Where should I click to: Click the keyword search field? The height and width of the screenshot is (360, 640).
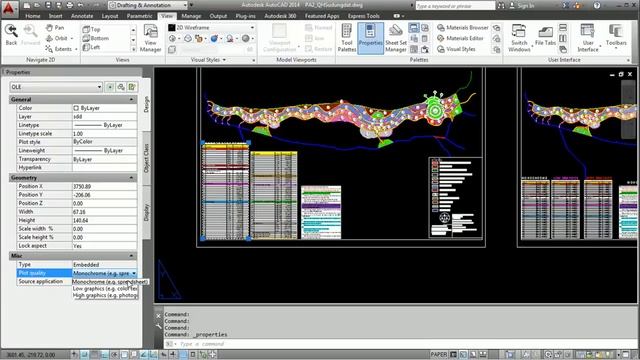click(x=455, y=5)
